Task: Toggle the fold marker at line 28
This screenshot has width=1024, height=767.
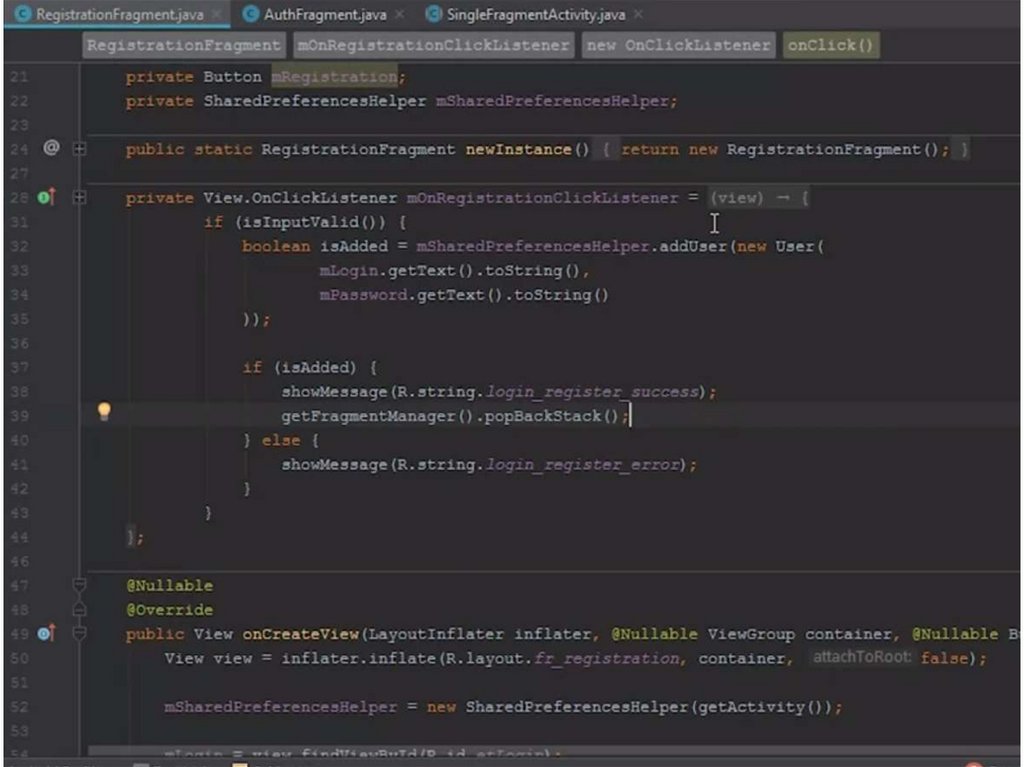Action: [x=79, y=198]
